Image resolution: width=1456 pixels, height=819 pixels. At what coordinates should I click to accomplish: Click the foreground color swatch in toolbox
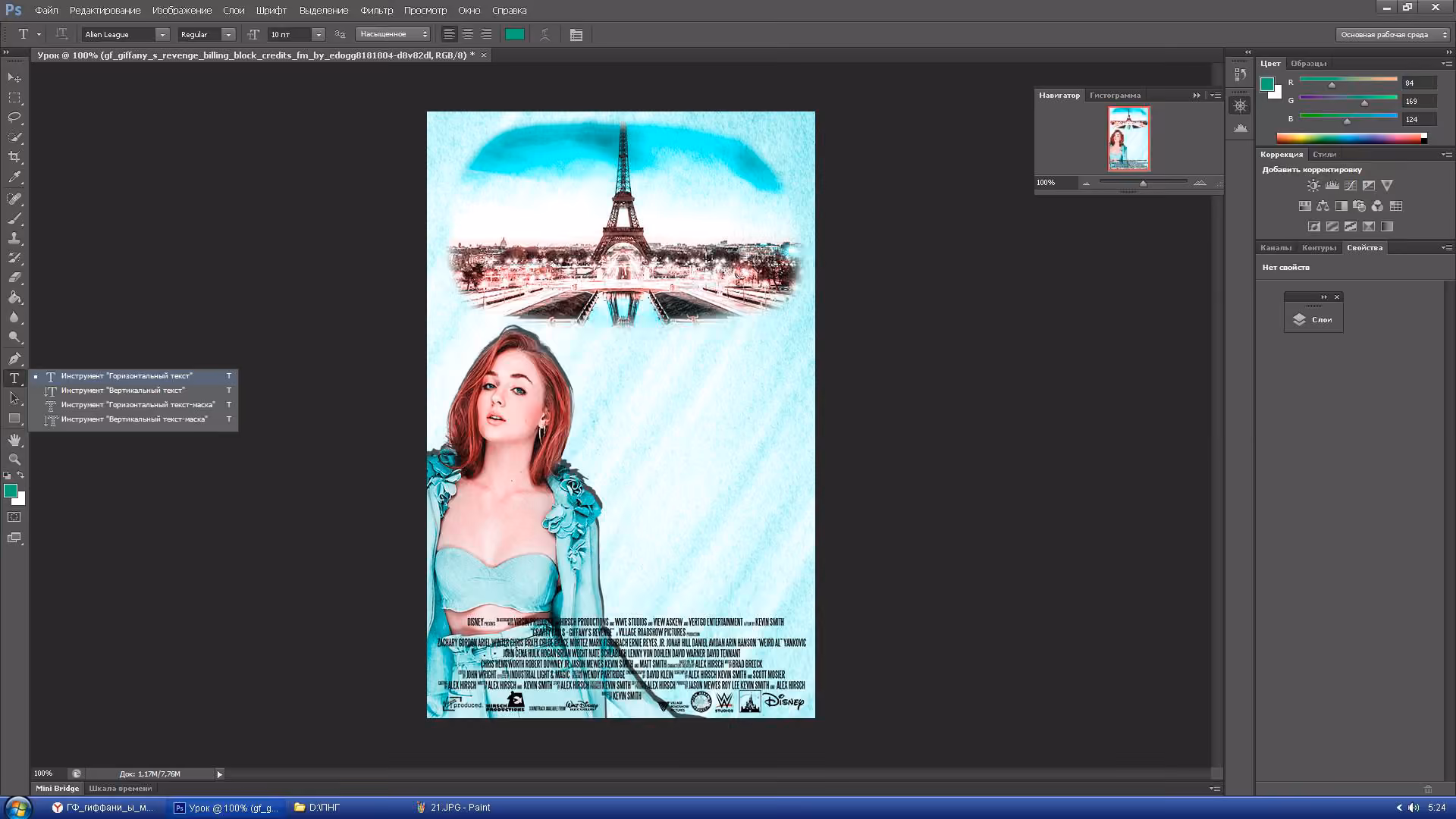pos(11,491)
